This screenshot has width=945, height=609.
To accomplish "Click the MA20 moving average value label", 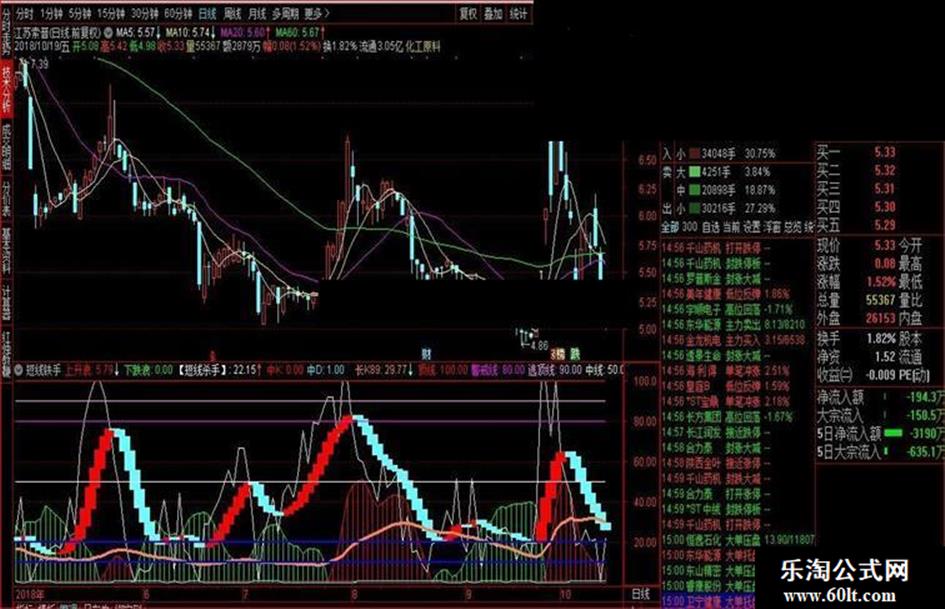I will 244,32.
